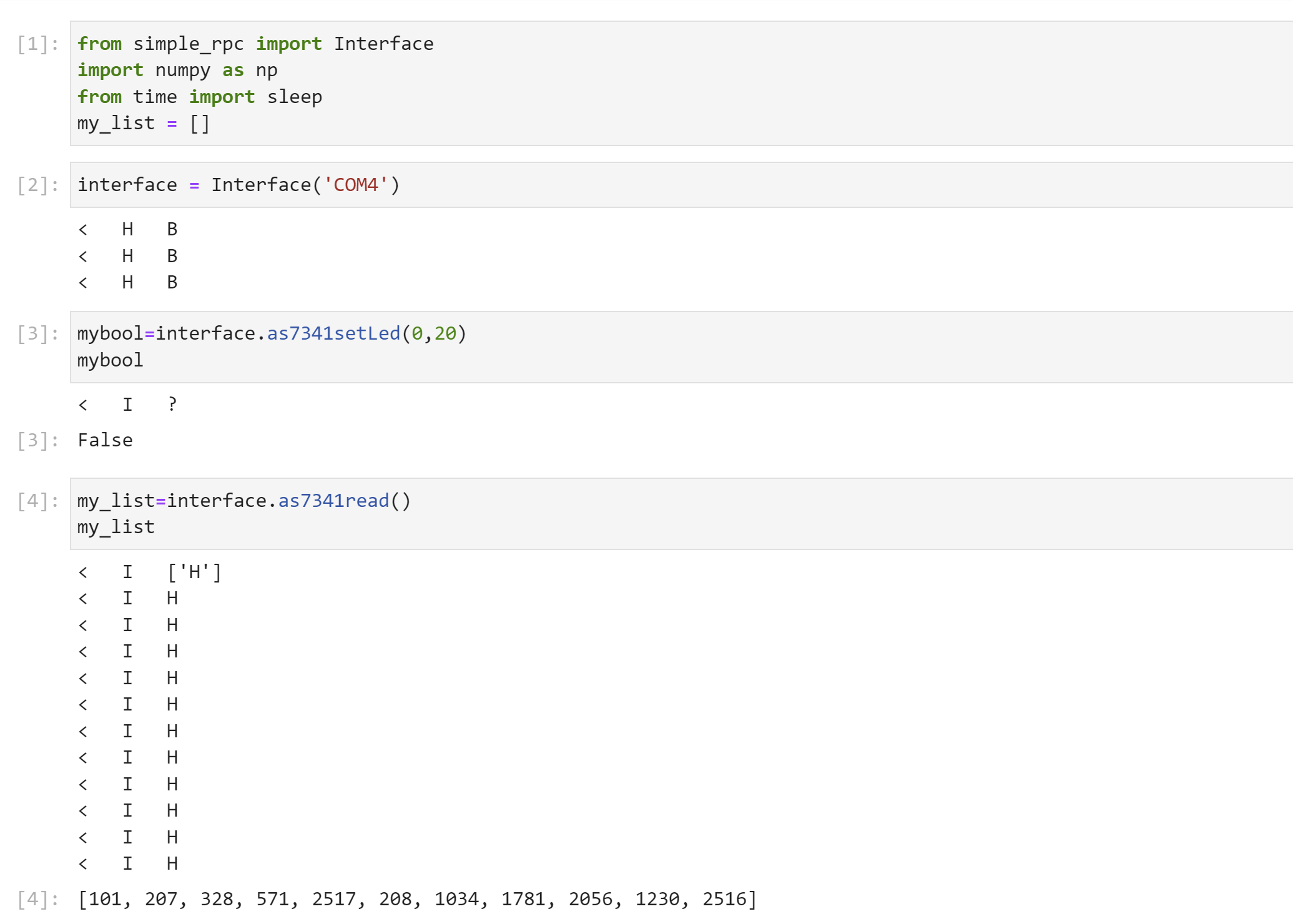Click the [2]: input prompt

click(37, 185)
